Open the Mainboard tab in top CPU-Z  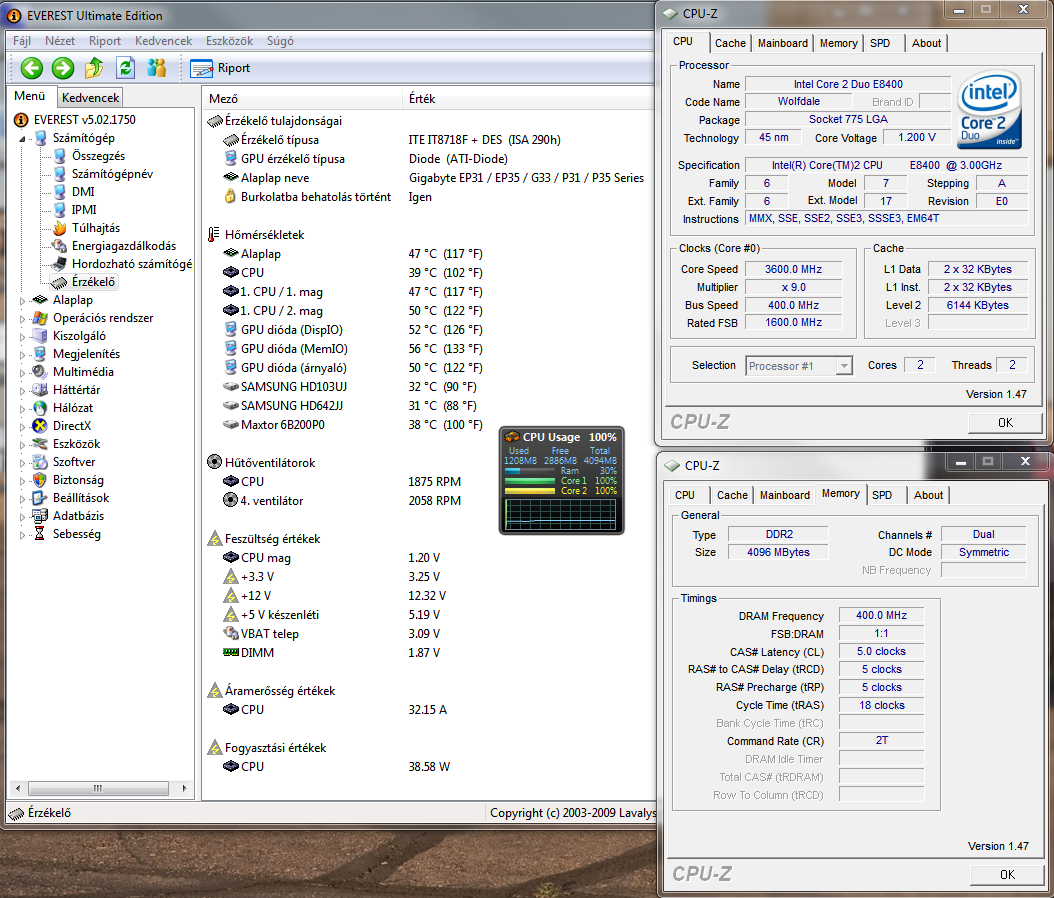tap(782, 43)
